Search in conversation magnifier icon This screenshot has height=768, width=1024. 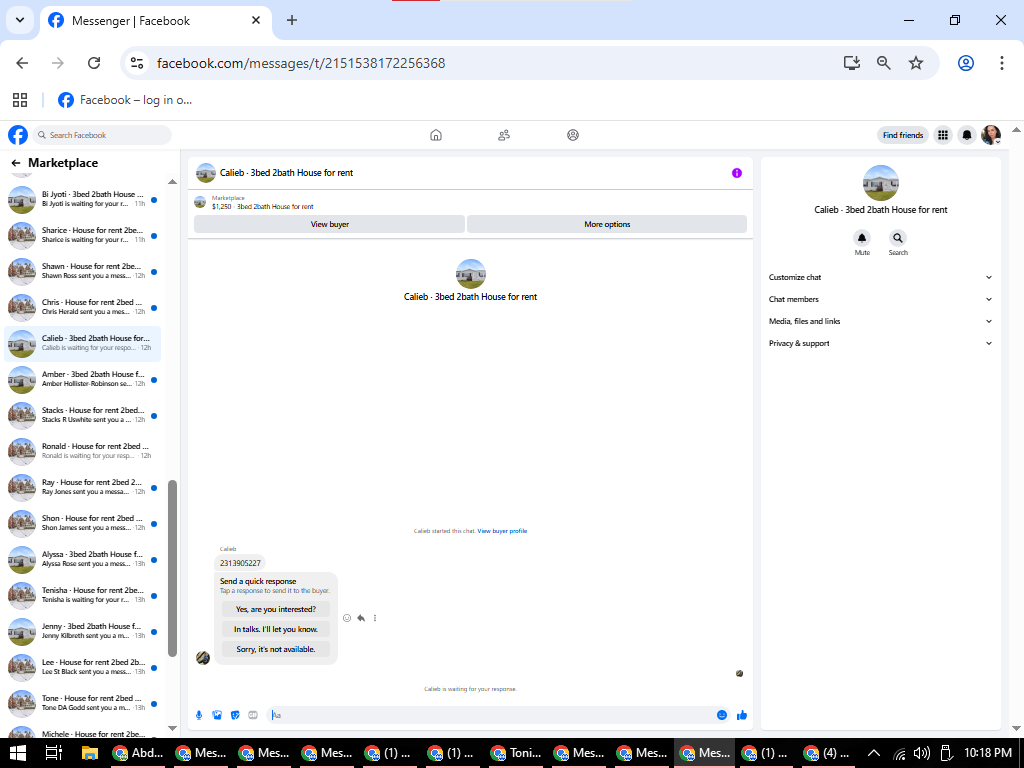pos(898,238)
